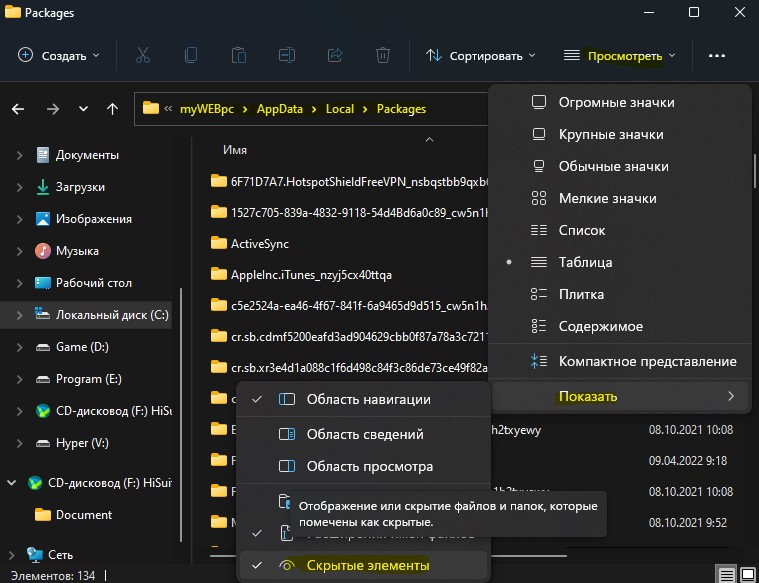Expand the Локальный диск (C:) node
The width and height of the screenshot is (759, 583).
[19, 315]
